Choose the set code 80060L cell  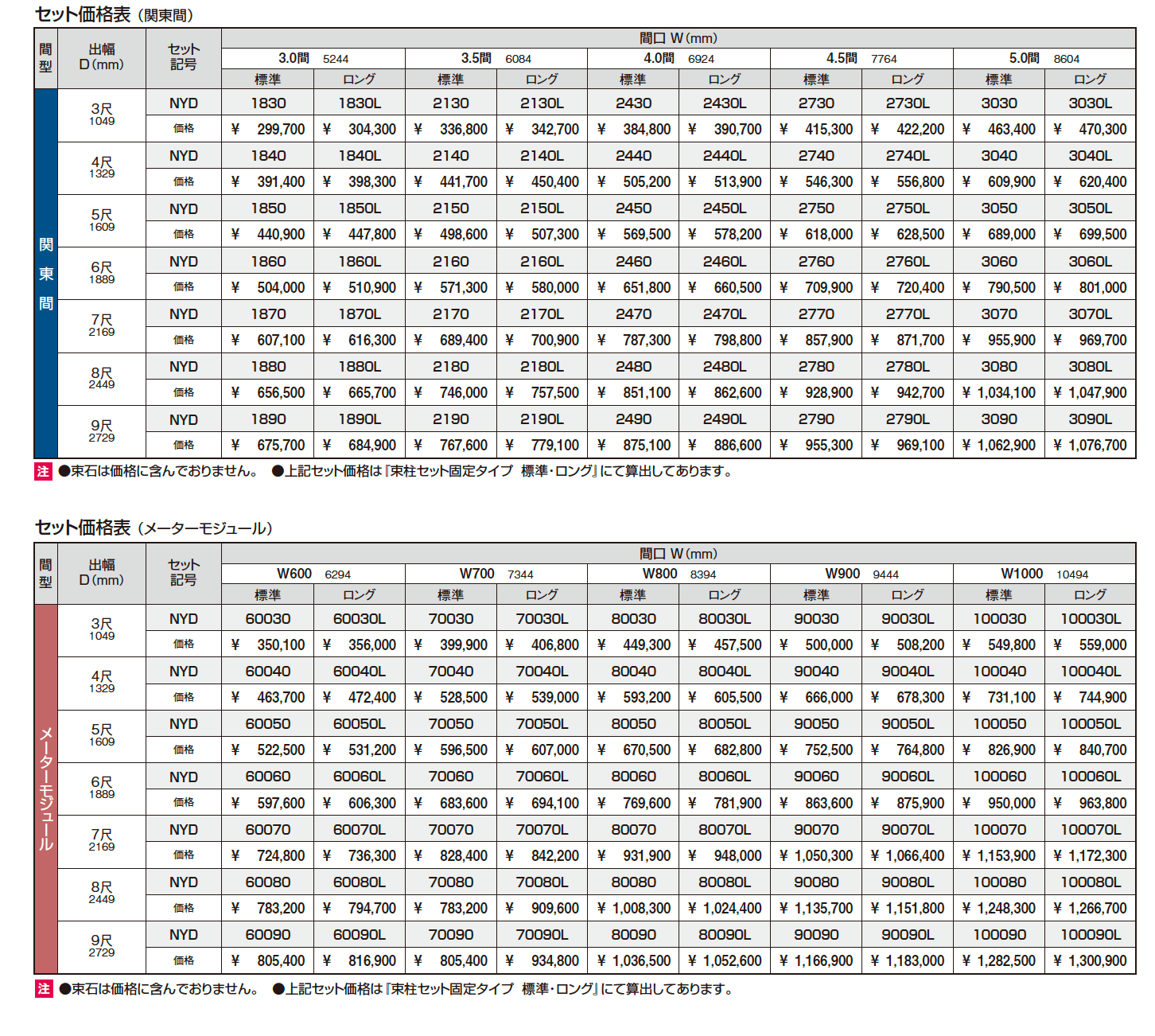click(x=724, y=777)
